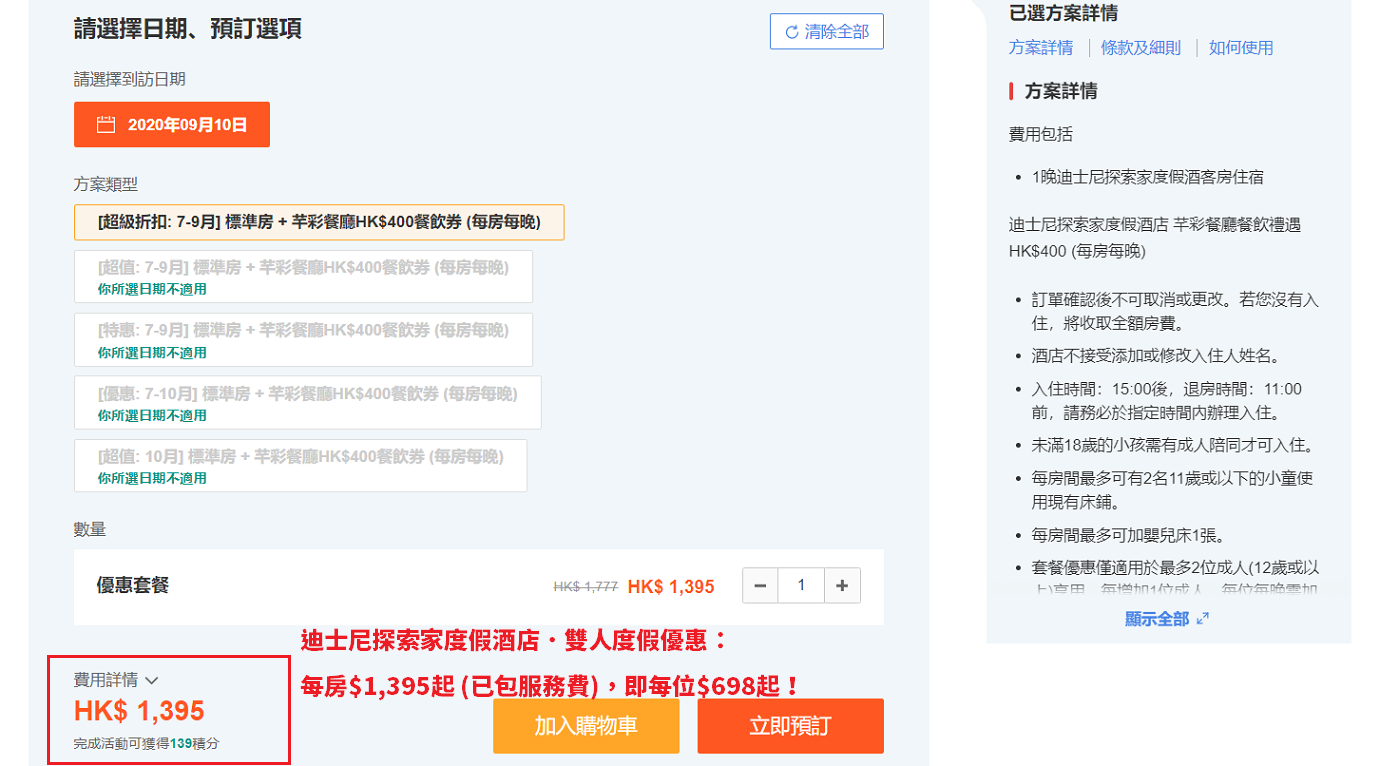
Task: Click the 請選擇到訪日期 label
Action: tap(130, 79)
